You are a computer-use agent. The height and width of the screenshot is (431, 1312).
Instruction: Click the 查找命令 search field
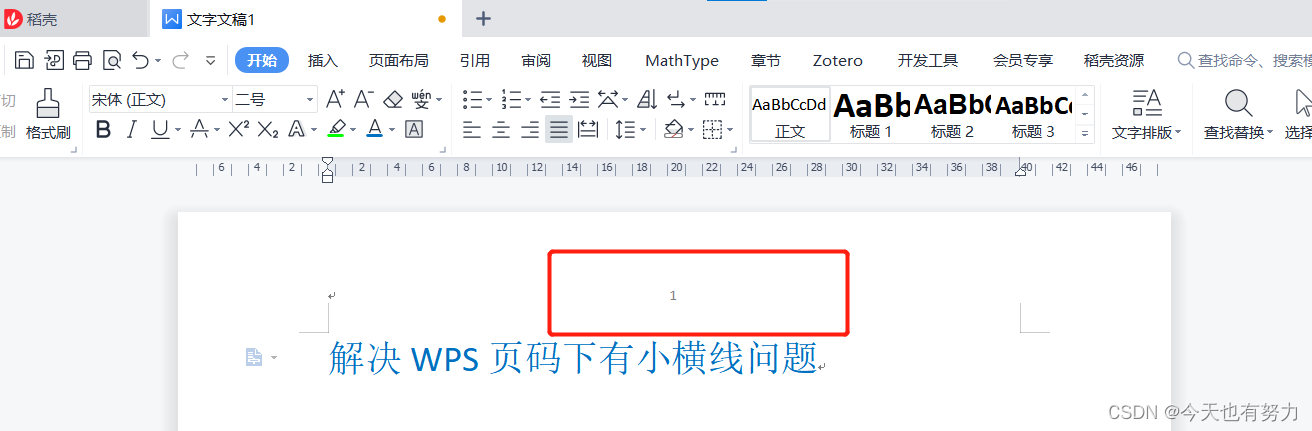click(1244, 61)
